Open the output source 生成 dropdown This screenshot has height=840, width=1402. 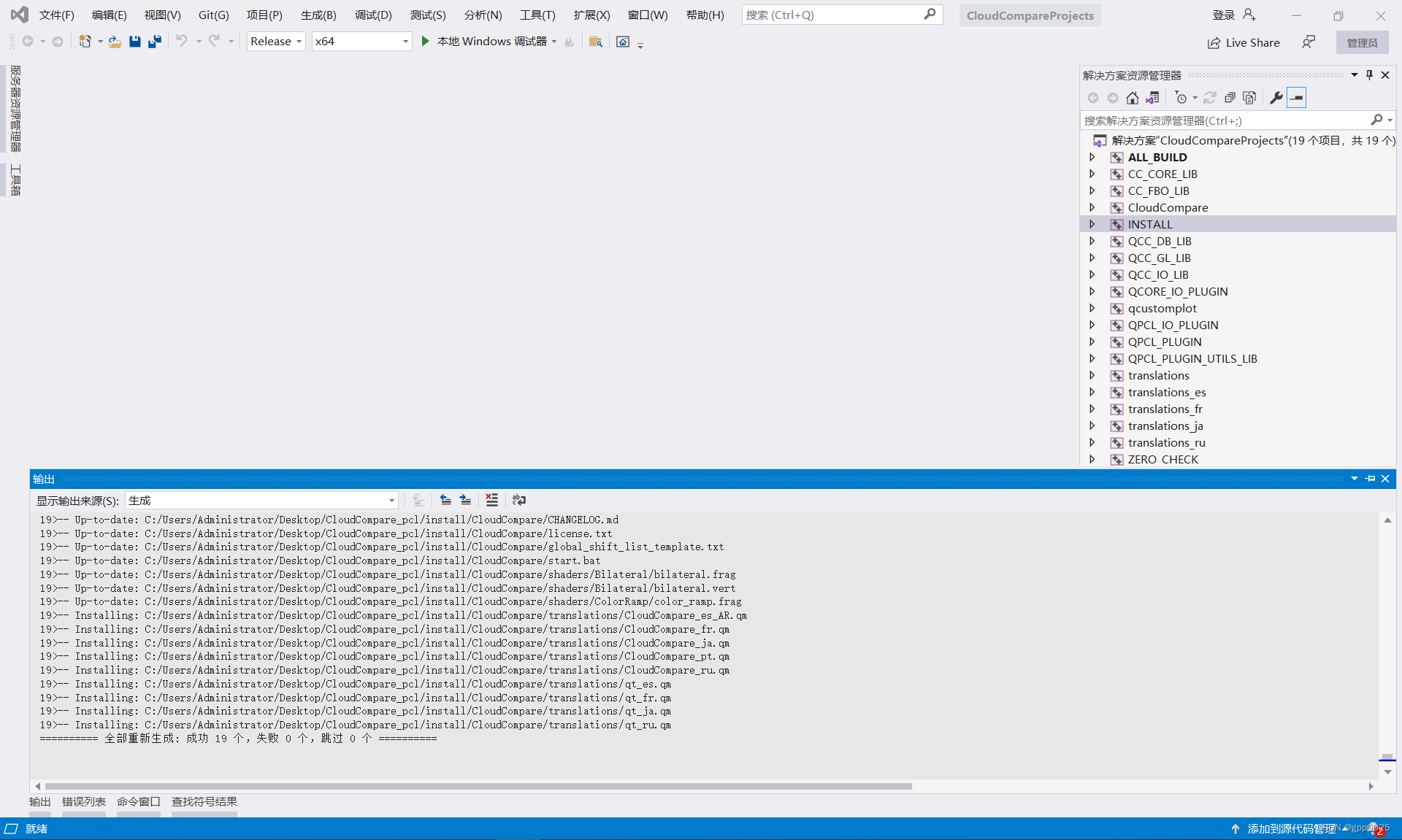(261, 500)
